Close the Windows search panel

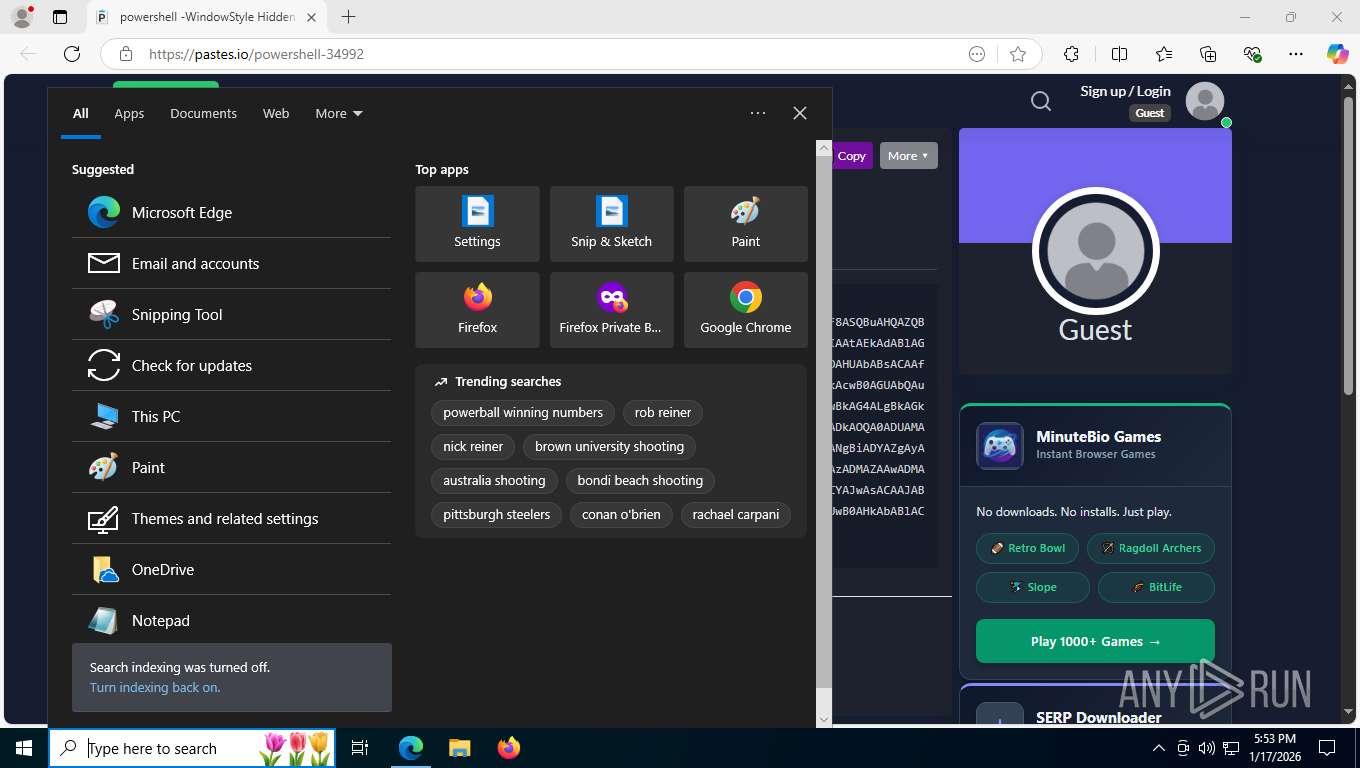[800, 113]
